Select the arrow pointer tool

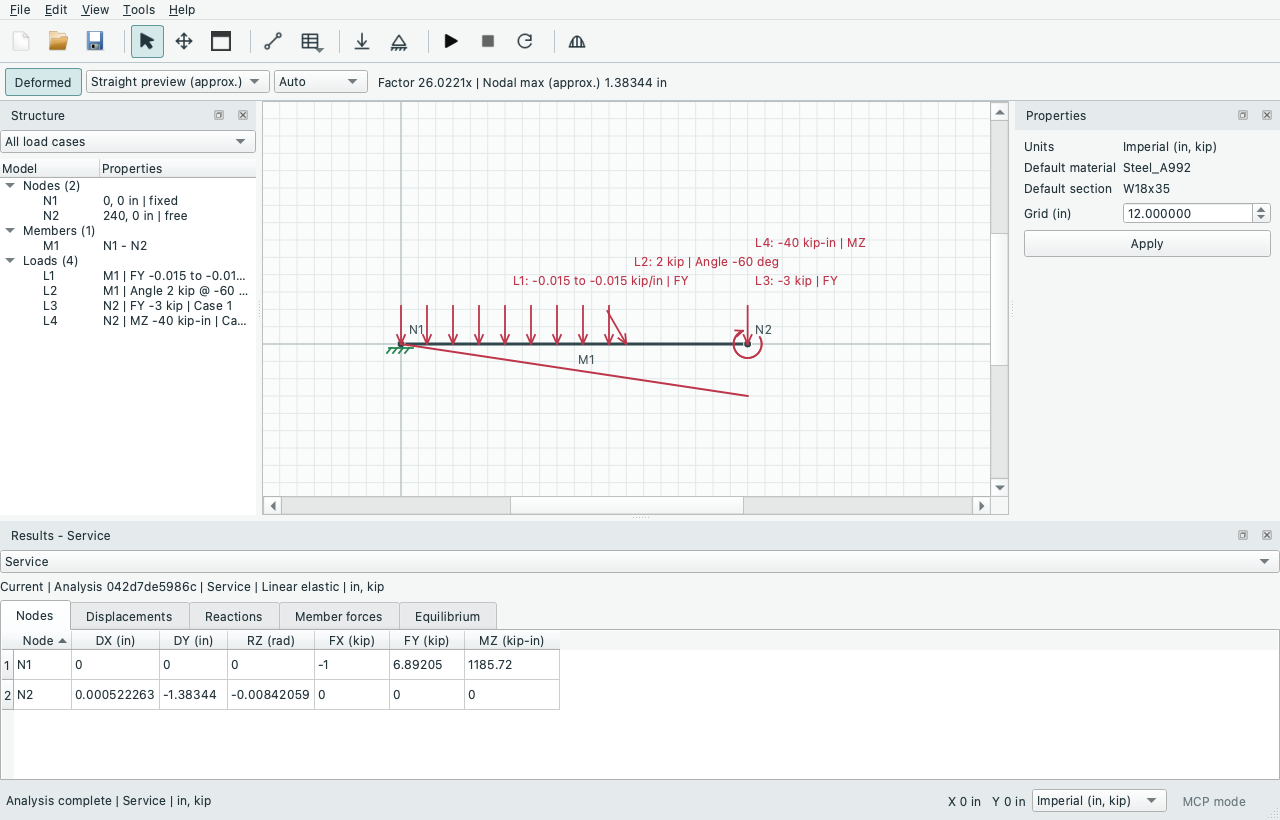147,41
